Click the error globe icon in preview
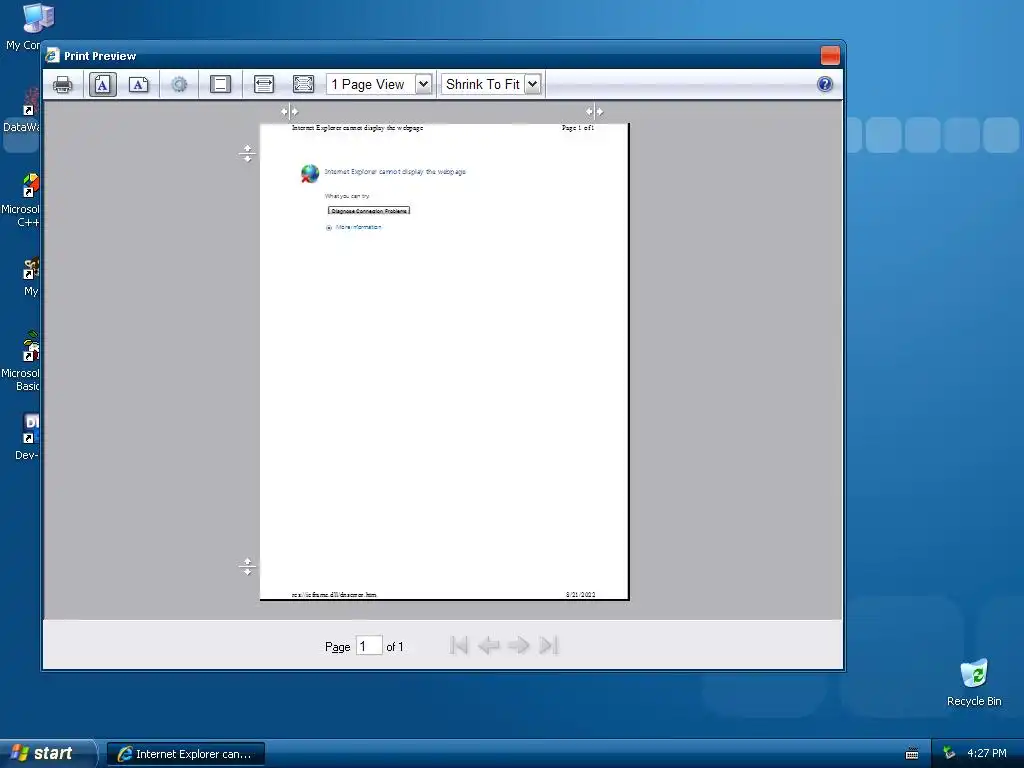Viewport: 1024px width, 768px height. pos(310,173)
